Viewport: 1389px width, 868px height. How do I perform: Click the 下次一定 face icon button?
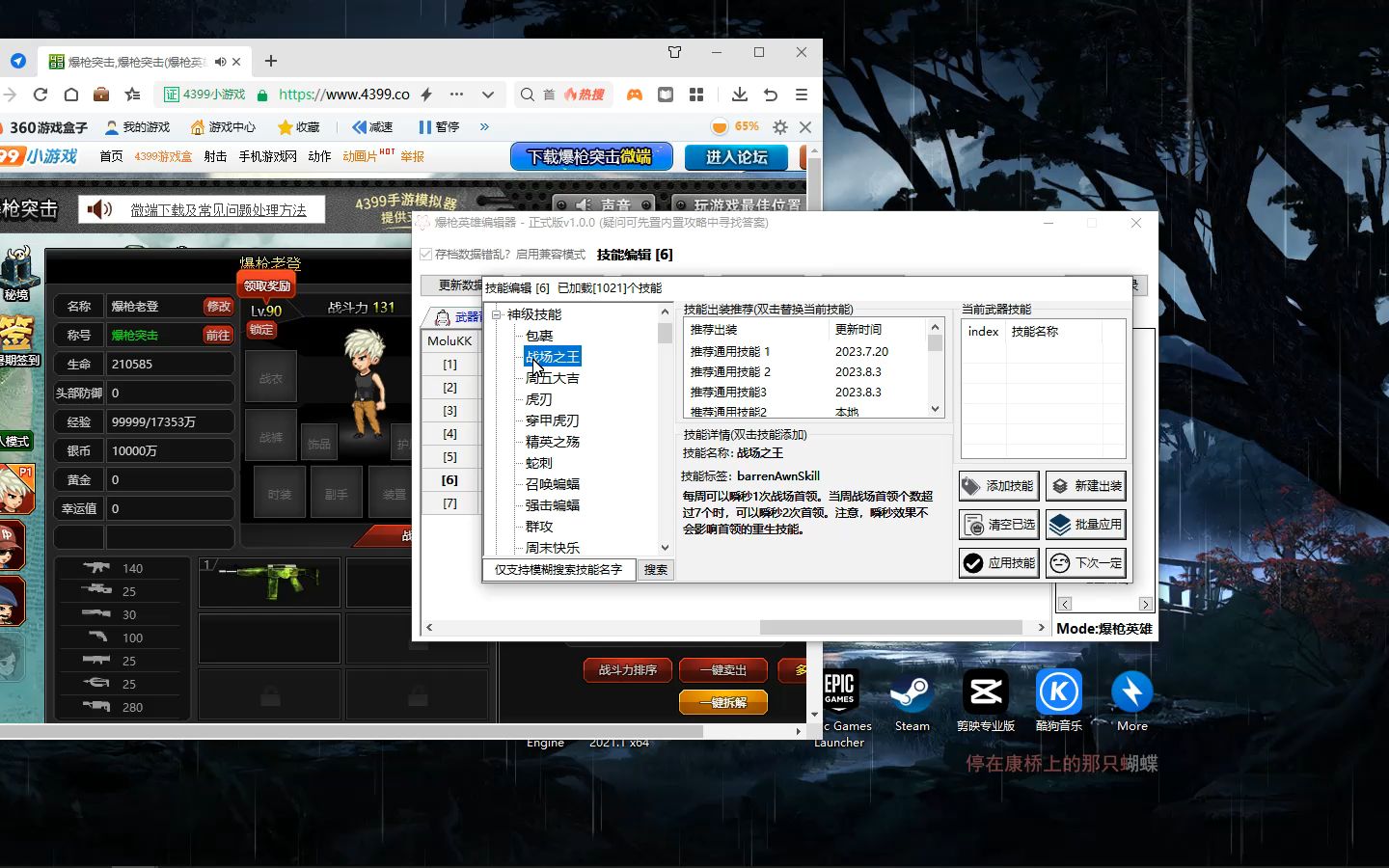click(x=1086, y=563)
